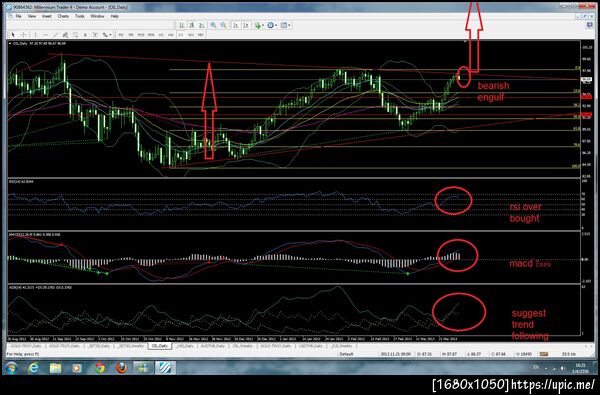The width and height of the screenshot is (600, 395).
Task: Switch timeframe to W1
Action: click(x=191, y=35)
